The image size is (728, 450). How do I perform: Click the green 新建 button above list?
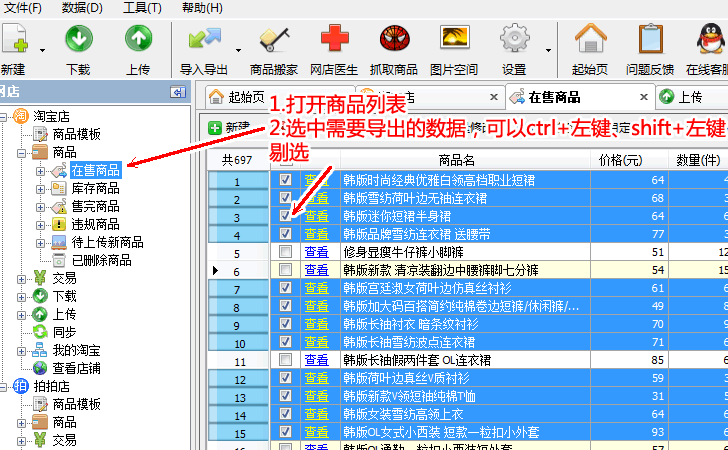pyautogui.click(x=229, y=127)
